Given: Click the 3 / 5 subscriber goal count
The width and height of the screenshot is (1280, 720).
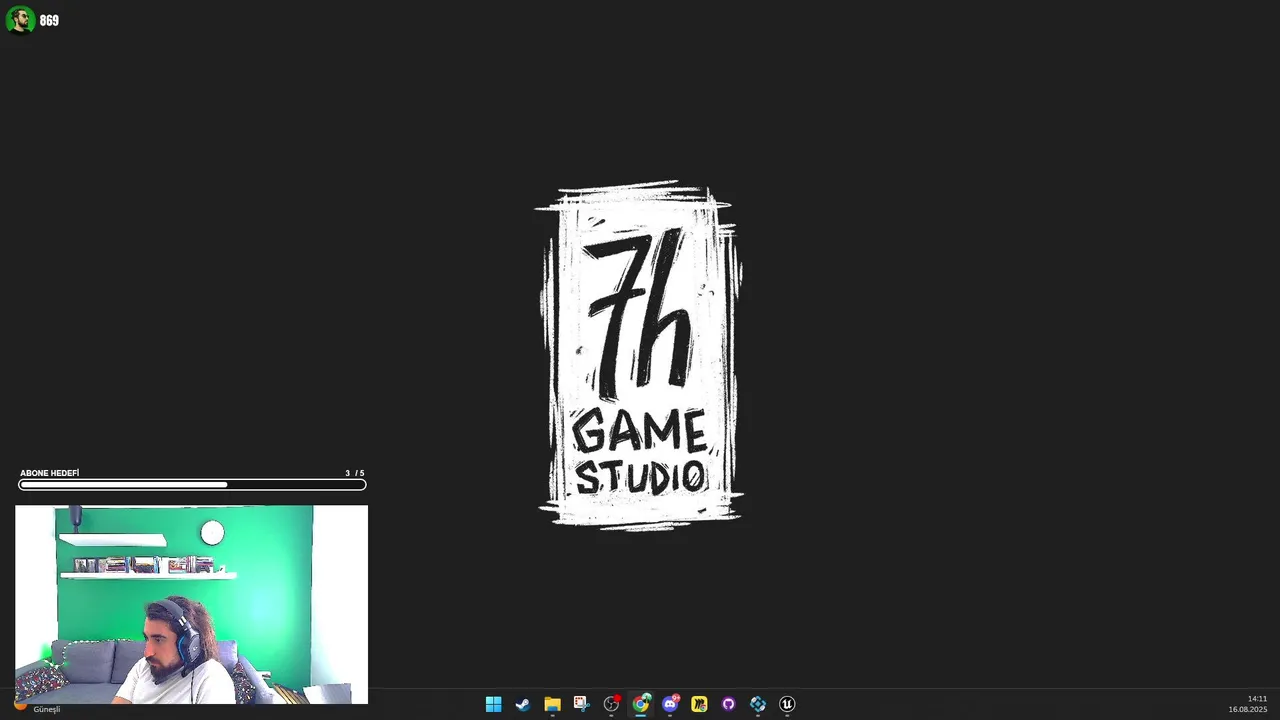Looking at the screenshot, I should click(355, 473).
